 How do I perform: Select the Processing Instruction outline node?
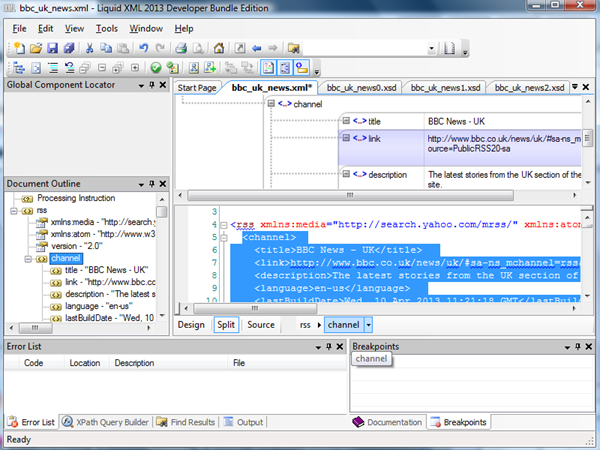[x=76, y=198]
